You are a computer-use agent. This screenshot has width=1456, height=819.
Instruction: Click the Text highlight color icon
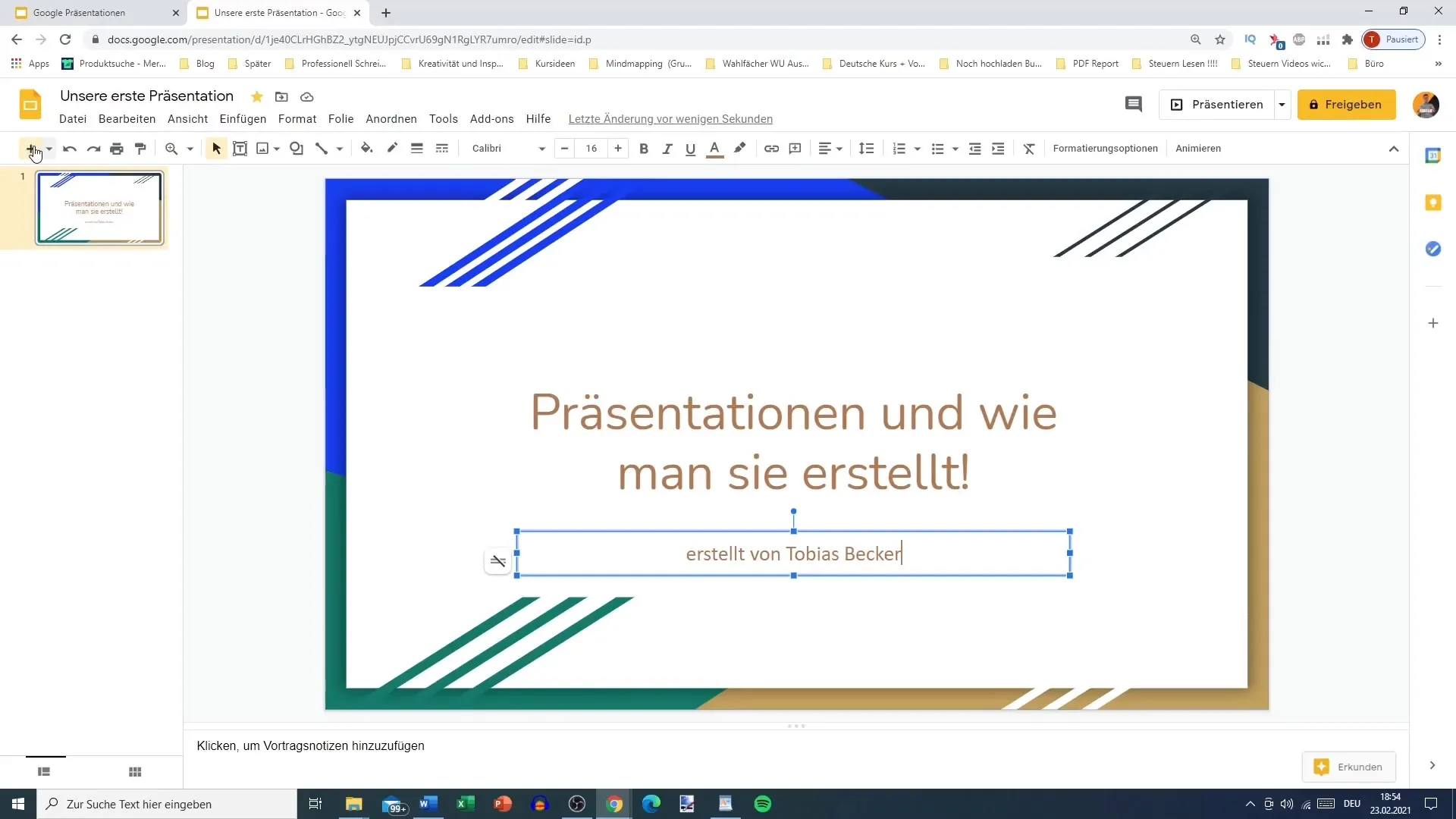click(742, 148)
